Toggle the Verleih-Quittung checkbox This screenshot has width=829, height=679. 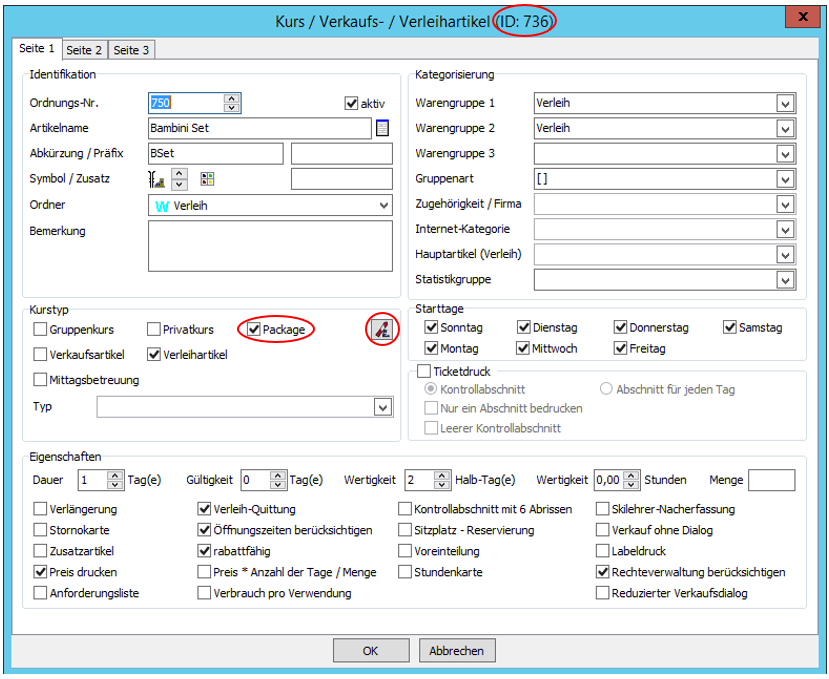click(204, 509)
